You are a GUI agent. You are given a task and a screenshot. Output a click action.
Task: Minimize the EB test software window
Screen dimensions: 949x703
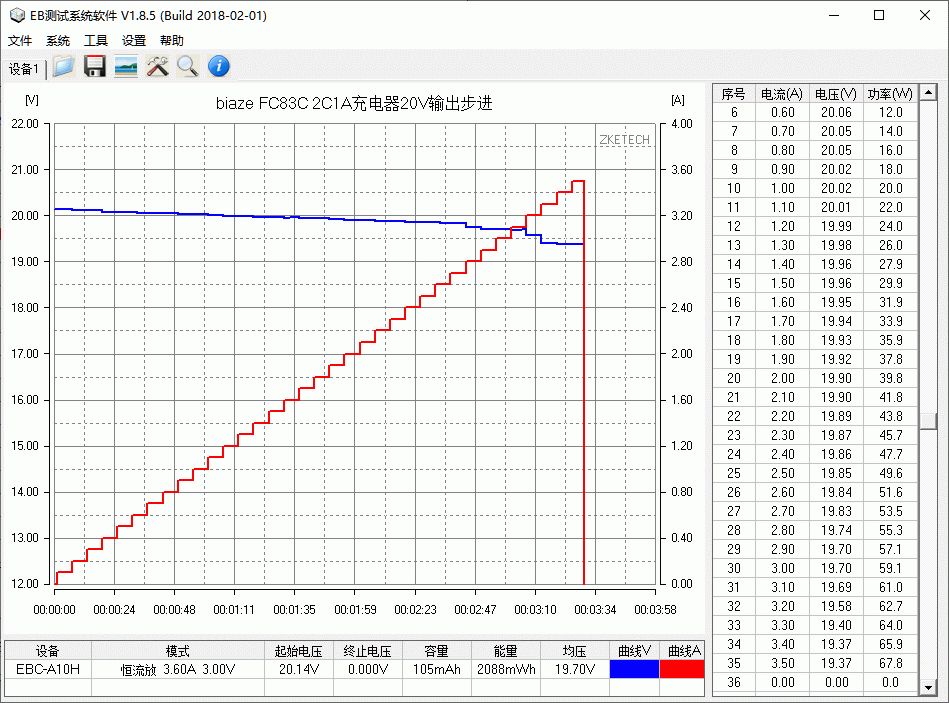tap(834, 15)
